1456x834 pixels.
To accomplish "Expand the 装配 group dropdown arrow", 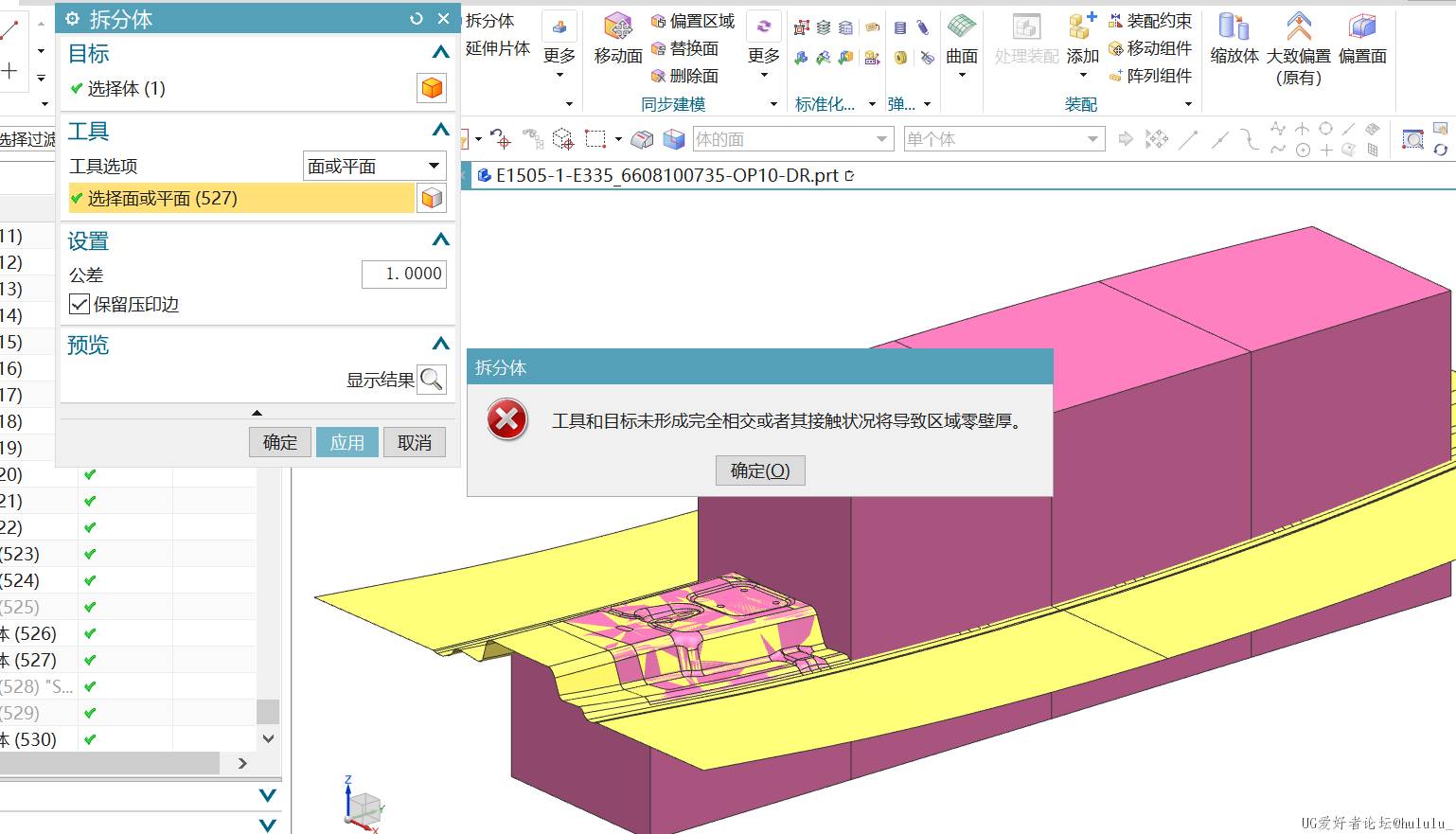I will [1188, 104].
